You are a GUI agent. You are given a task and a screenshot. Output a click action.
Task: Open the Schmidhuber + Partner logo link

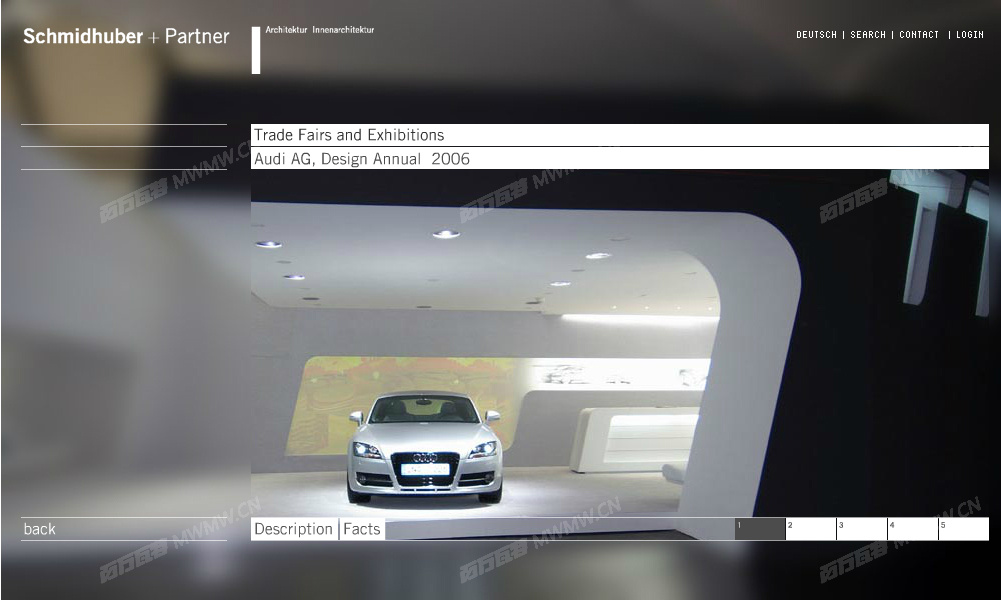click(x=126, y=36)
